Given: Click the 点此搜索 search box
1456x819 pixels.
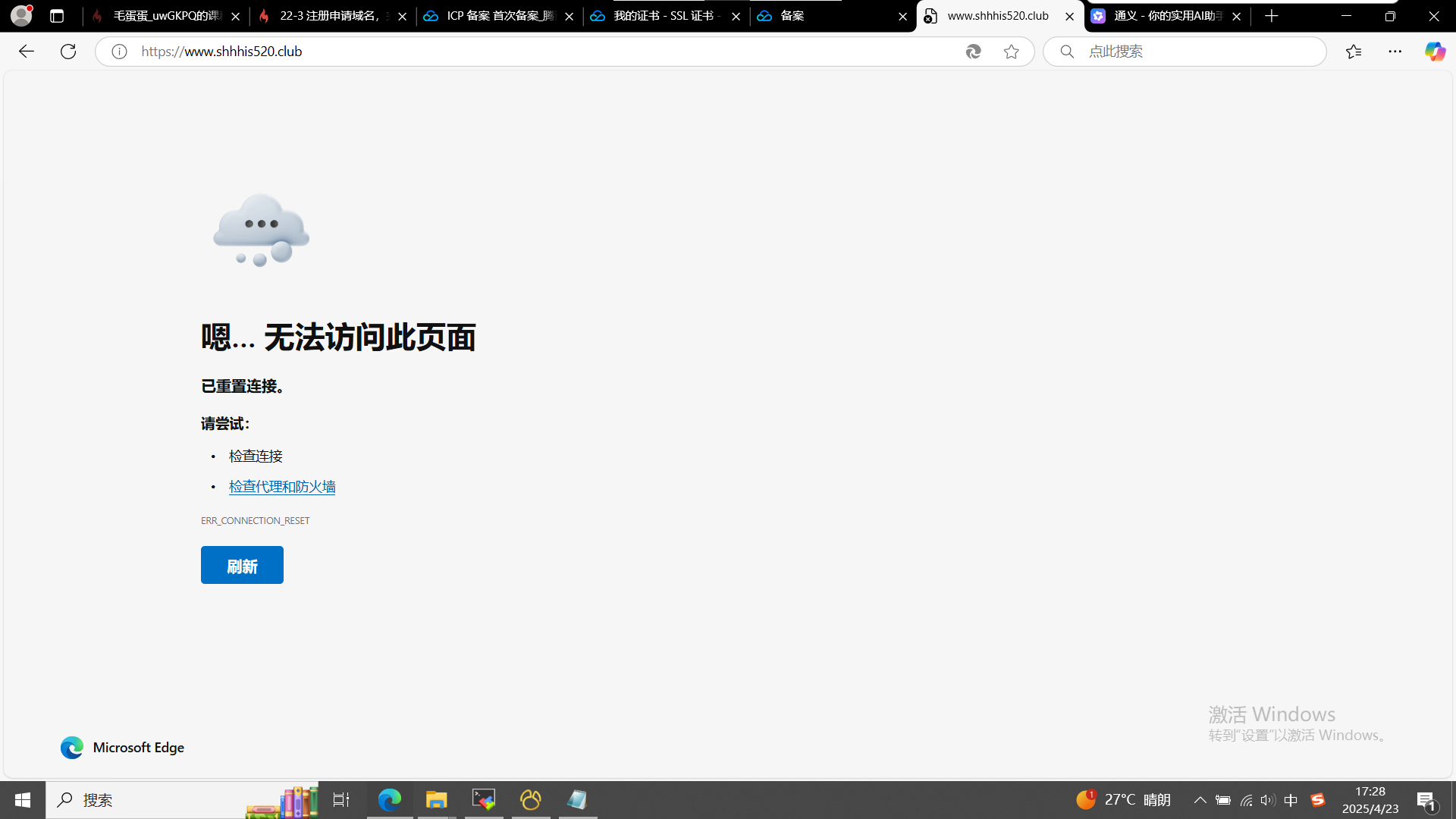Looking at the screenshot, I should (1183, 51).
